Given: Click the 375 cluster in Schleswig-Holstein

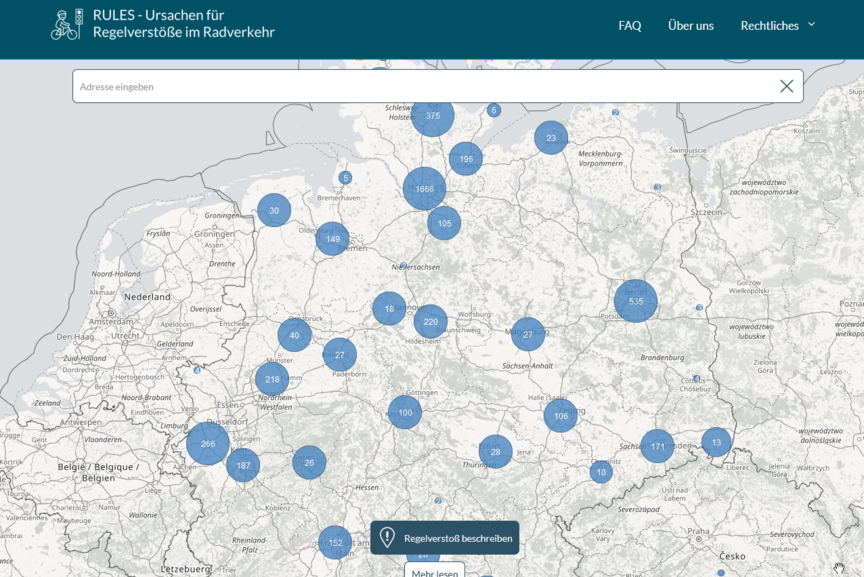Looking at the screenshot, I should [x=432, y=115].
